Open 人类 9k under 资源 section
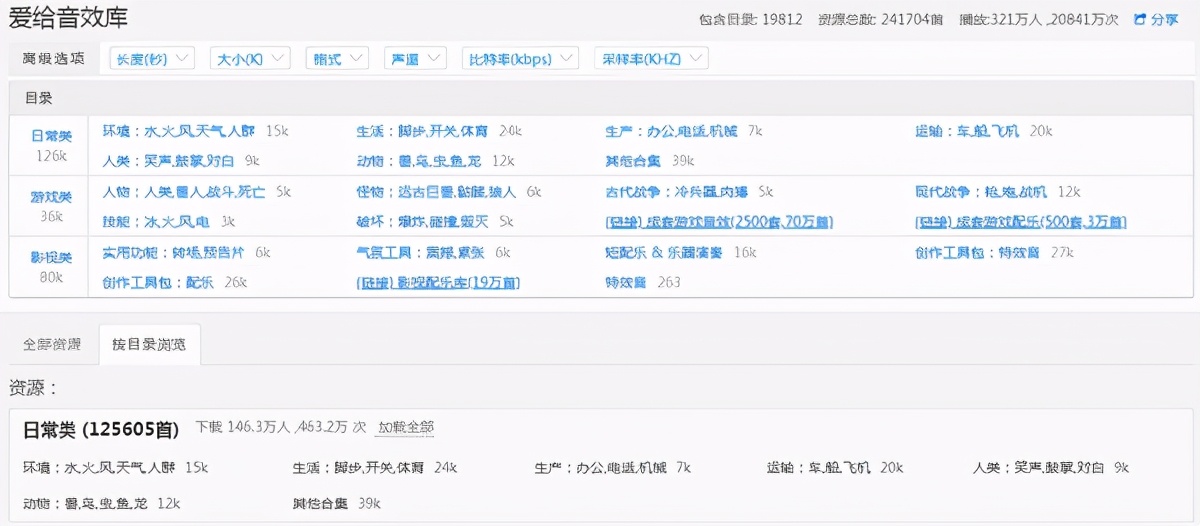 click(x=1039, y=467)
